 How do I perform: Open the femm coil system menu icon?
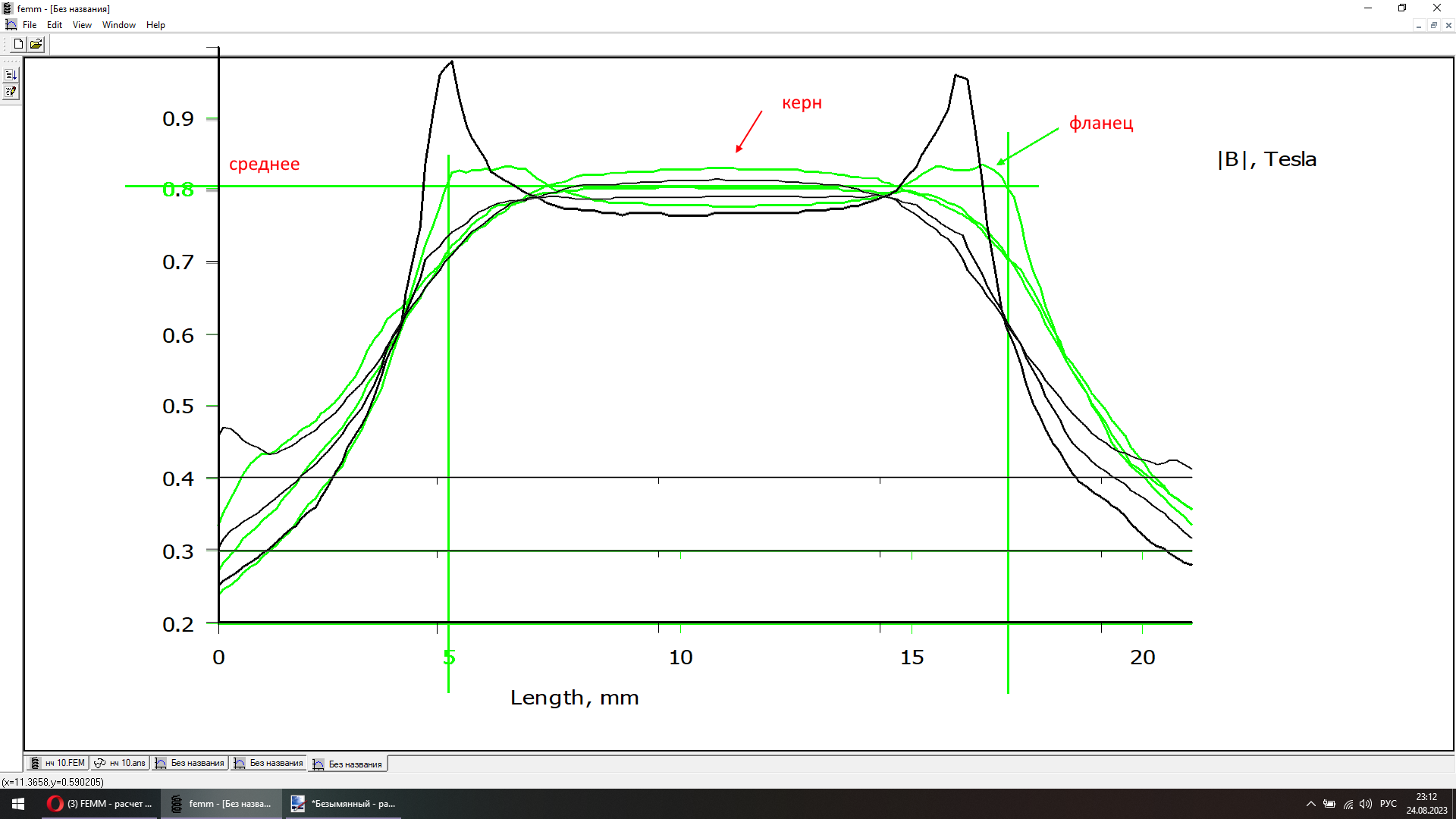8,8
